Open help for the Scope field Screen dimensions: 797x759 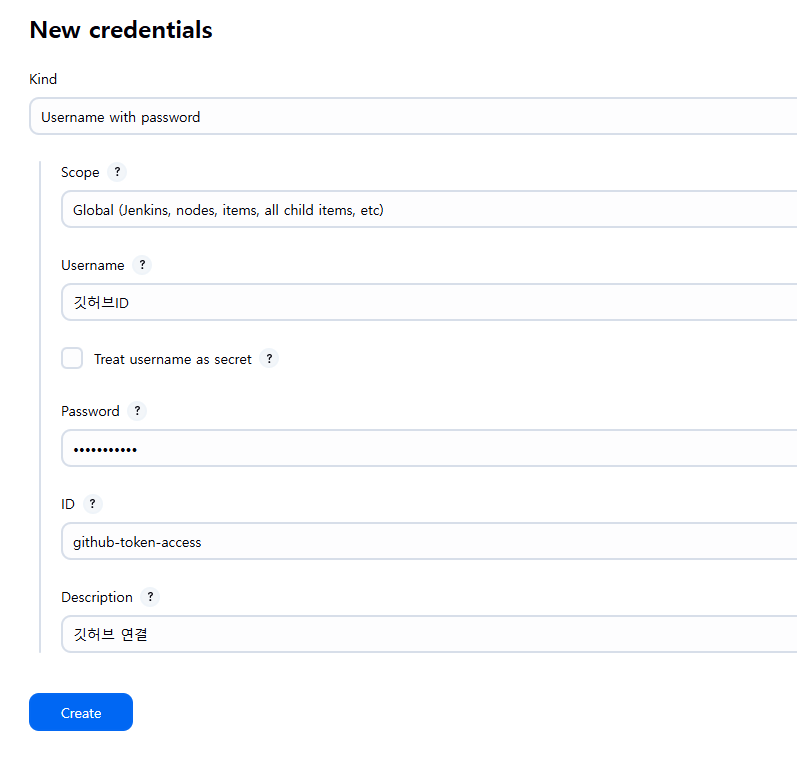118,172
